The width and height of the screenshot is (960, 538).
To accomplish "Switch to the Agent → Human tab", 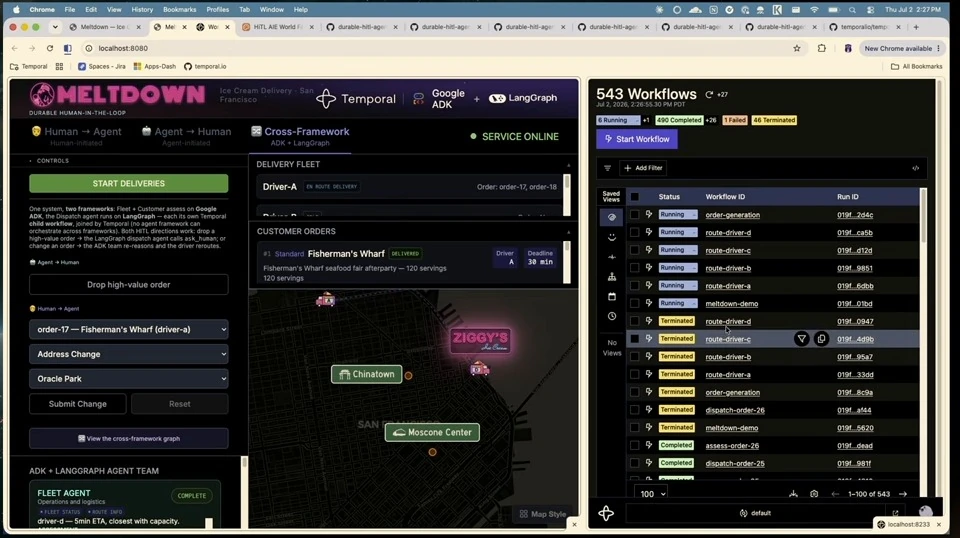I will tap(186, 136).
